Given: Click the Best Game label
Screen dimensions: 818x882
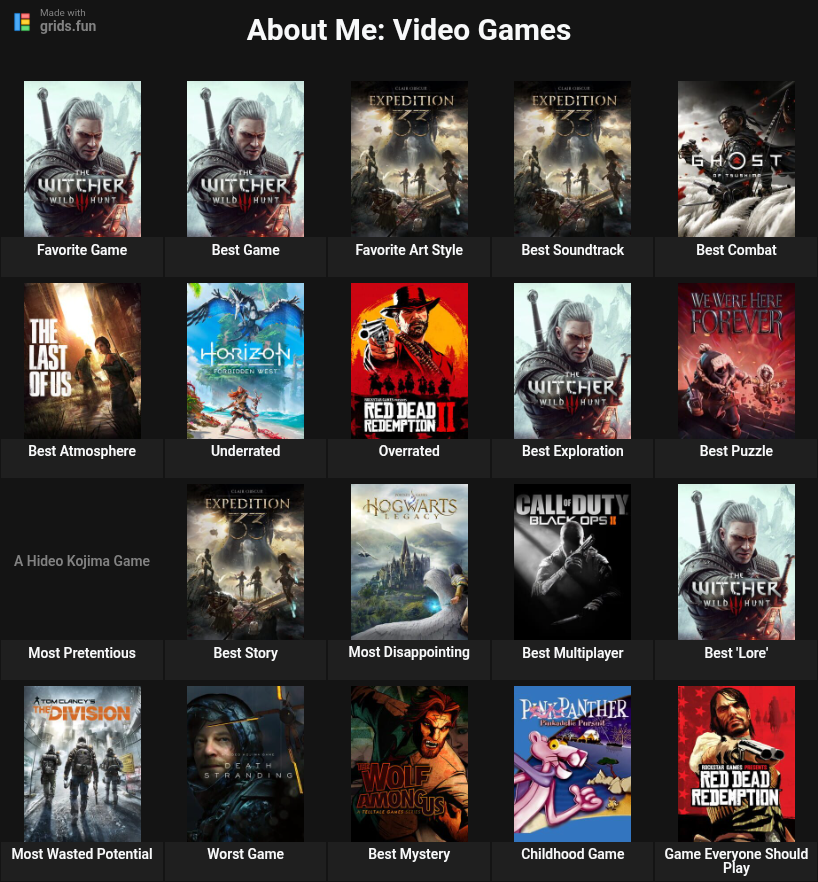Looking at the screenshot, I should [245, 250].
